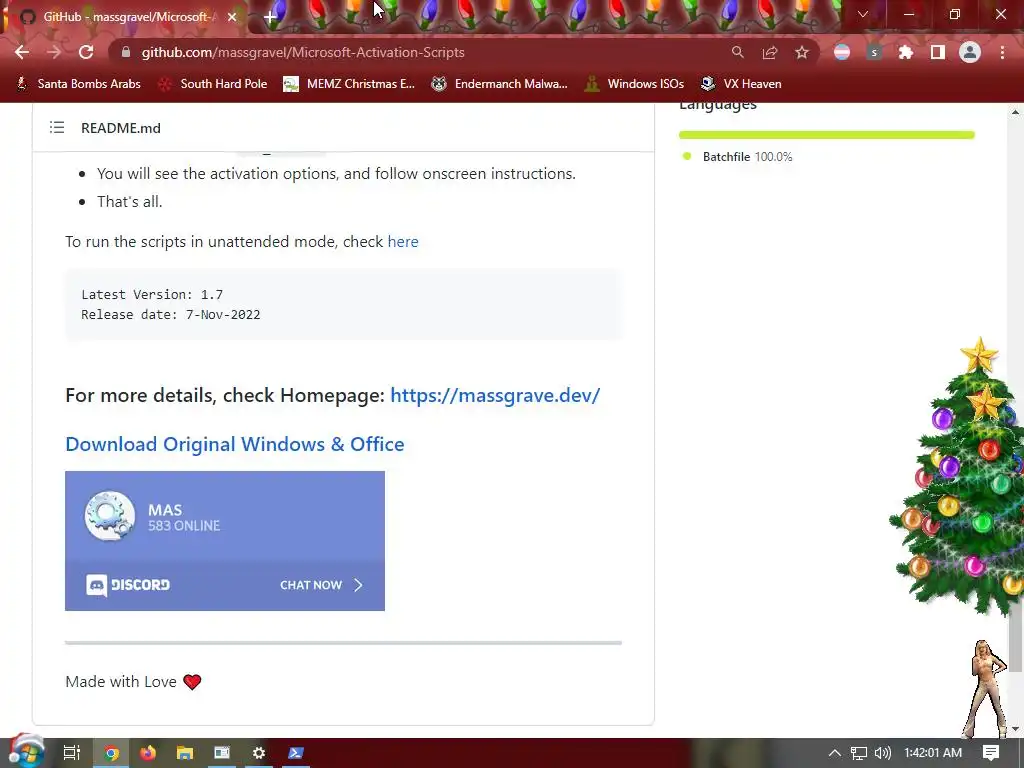Click the striped flag extension icon

842,52
